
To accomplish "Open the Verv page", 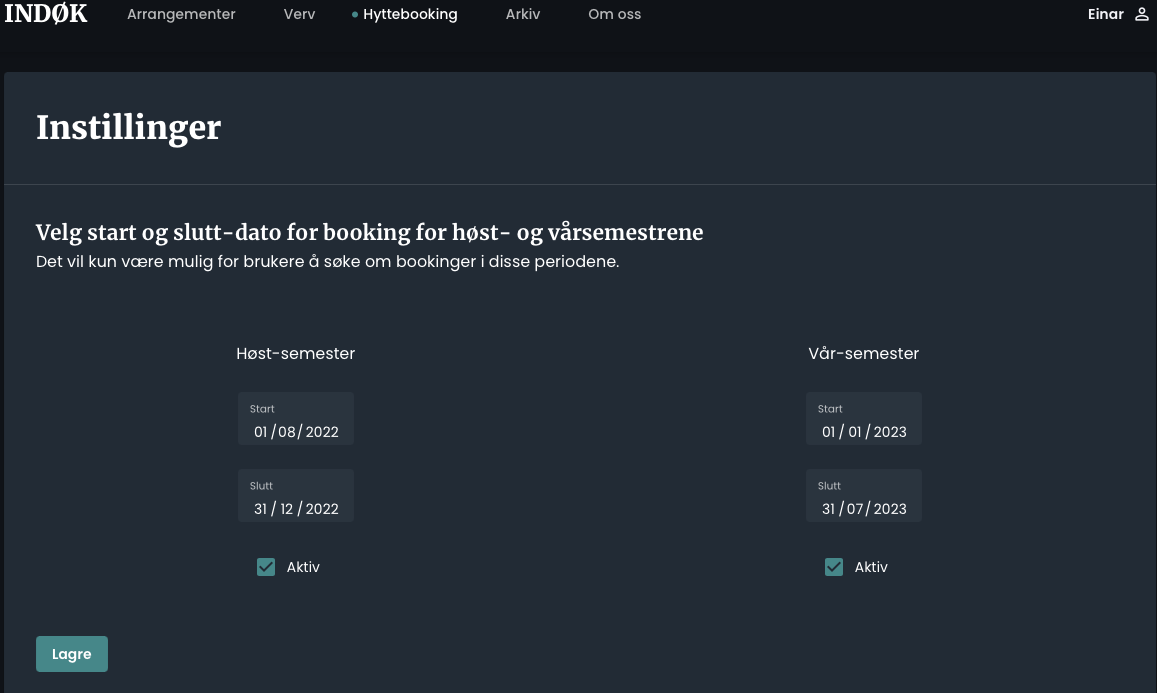I will 299,14.
